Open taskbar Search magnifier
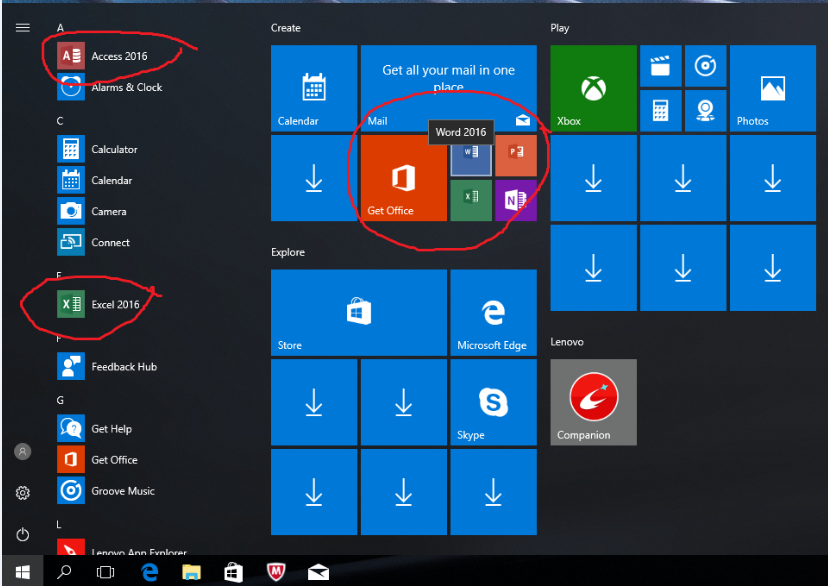The width and height of the screenshot is (828, 586). [x=64, y=572]
